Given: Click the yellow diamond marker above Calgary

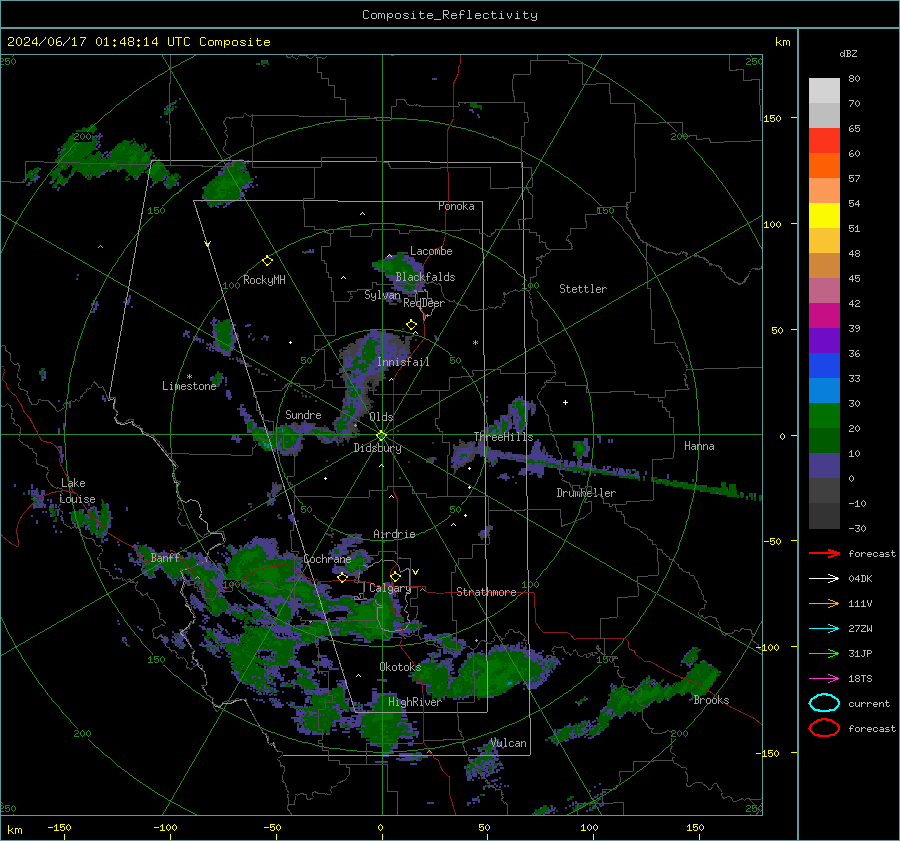Looking at the screenshot, I should pos(395,576).
